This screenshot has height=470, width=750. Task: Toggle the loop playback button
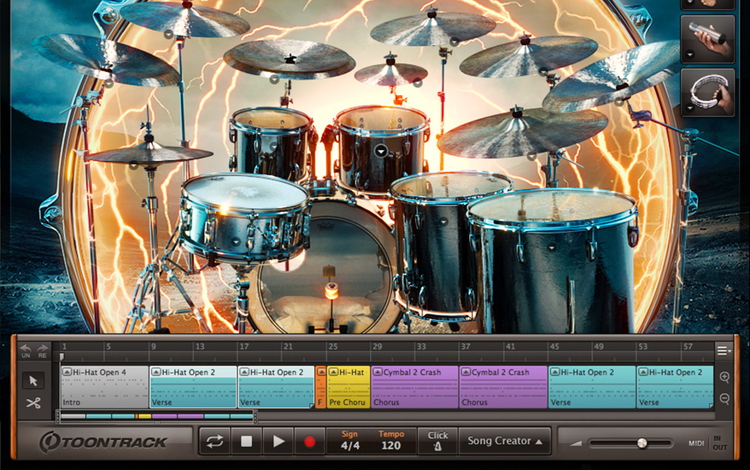pos(214,441)
